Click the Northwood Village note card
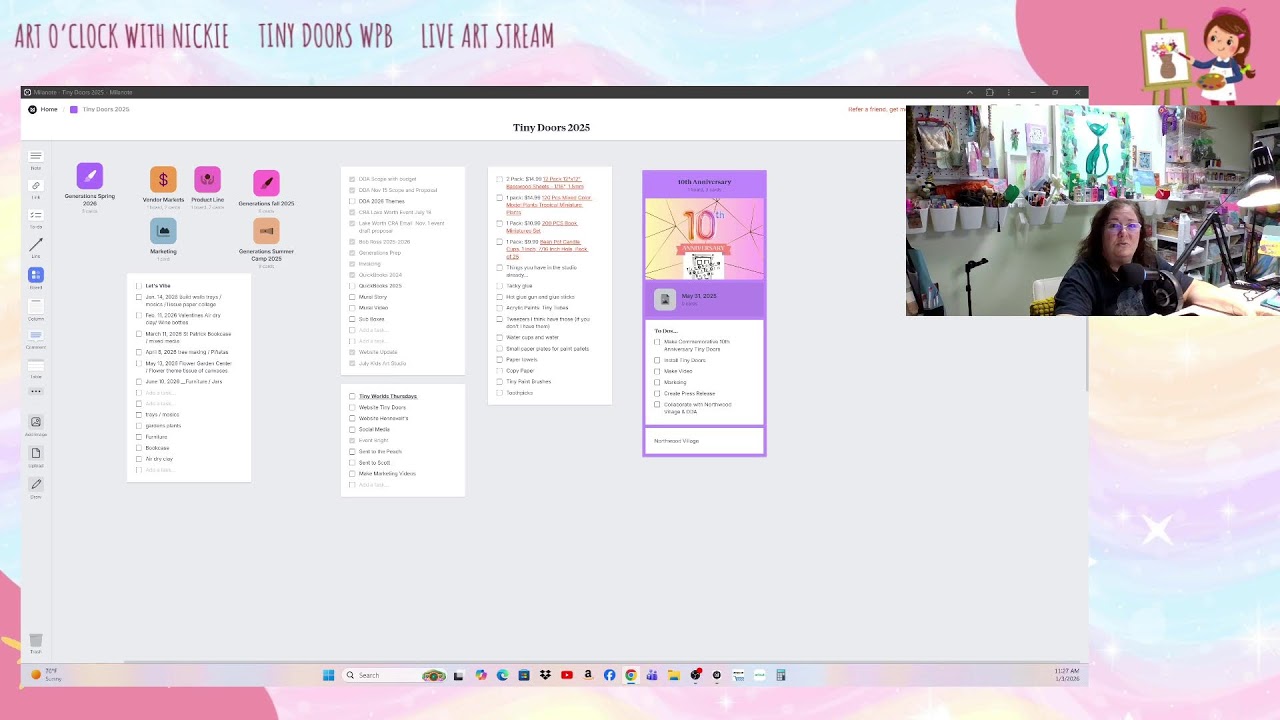The image size is (1280, 720). point(704,441)
